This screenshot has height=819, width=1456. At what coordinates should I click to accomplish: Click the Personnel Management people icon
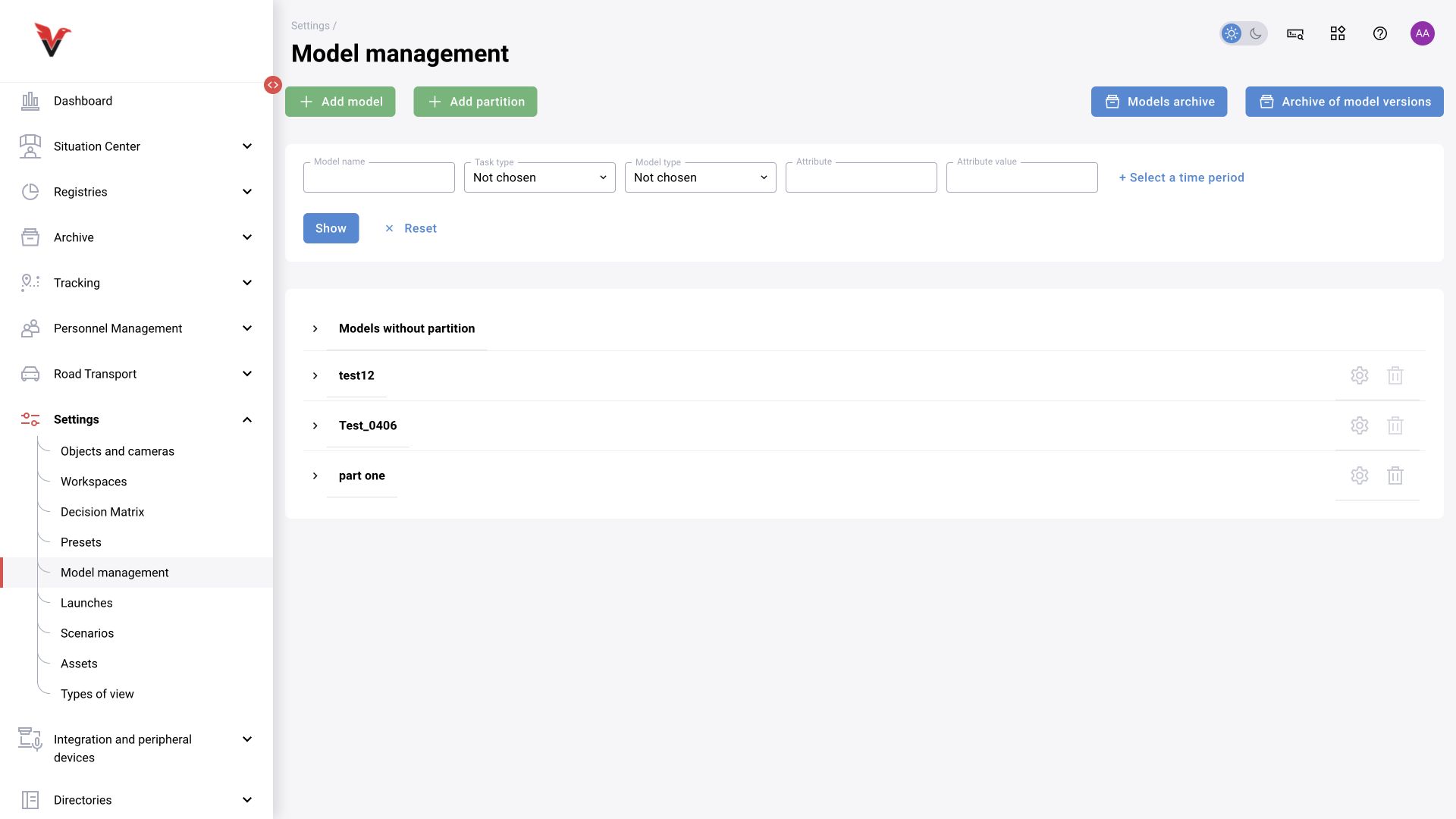pyautogui.click(x=30, y=328)
